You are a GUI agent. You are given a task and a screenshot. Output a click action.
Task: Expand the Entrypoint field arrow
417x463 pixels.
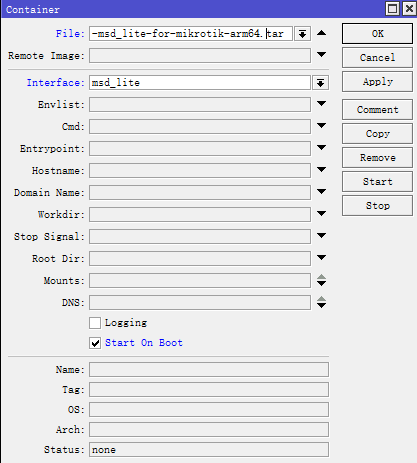[x=321, y=147]
